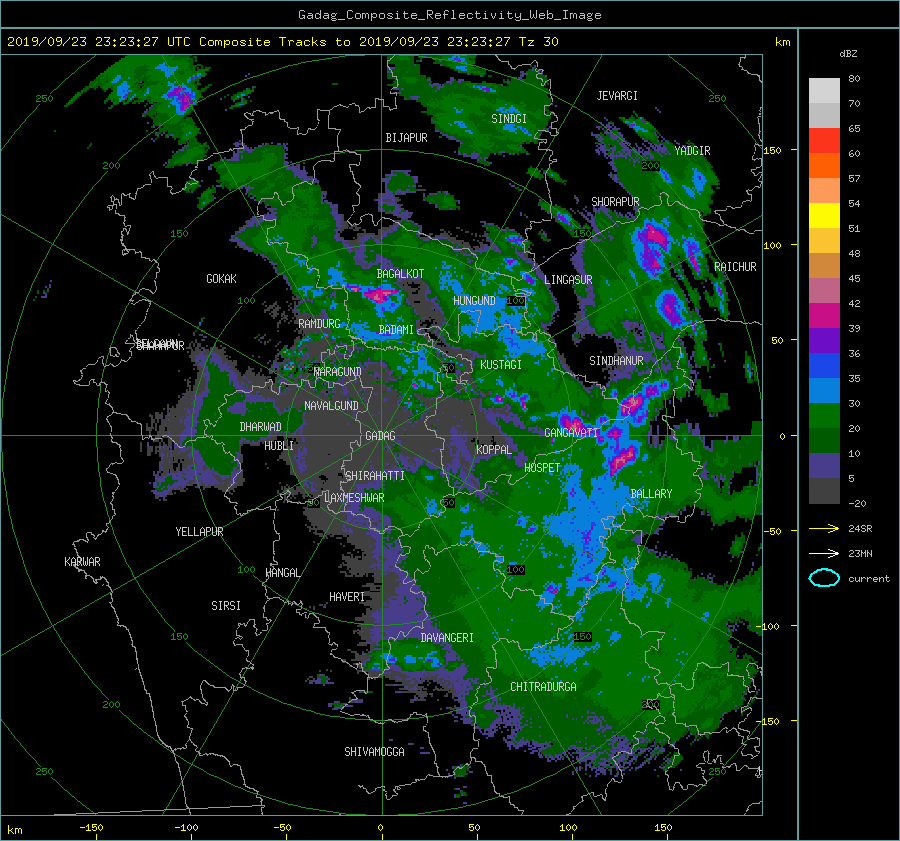
Task: Select the HUNGUND label
Action: [x=474, y=301]
